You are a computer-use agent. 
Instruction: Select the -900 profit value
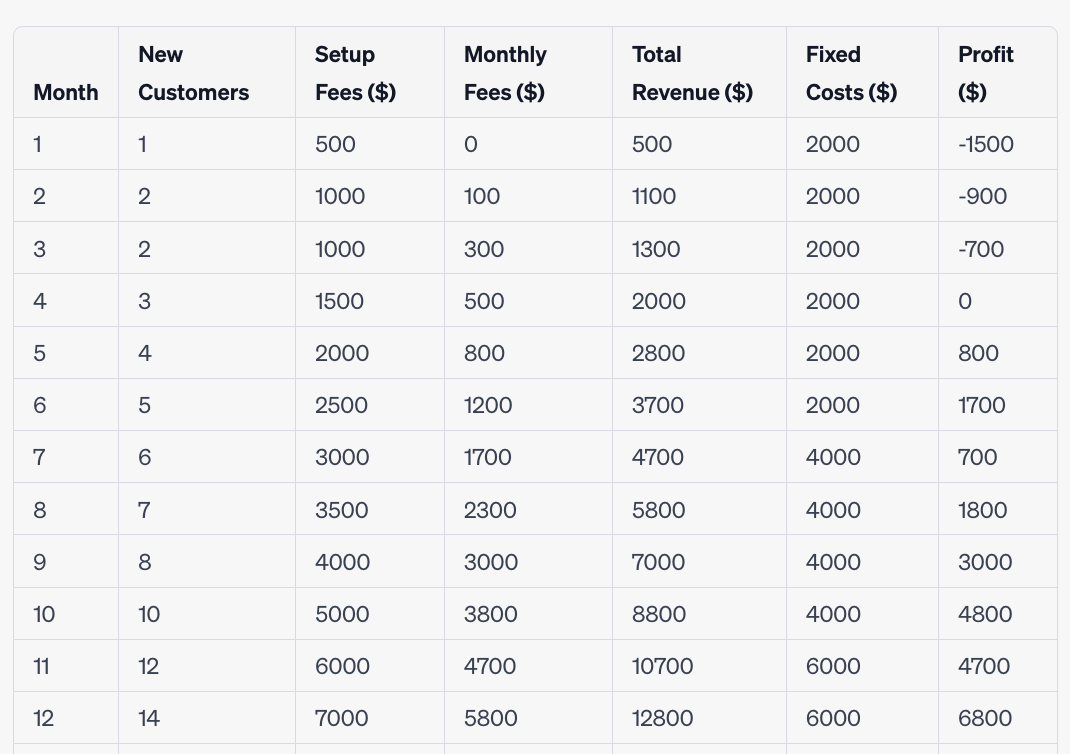[982, 196]
